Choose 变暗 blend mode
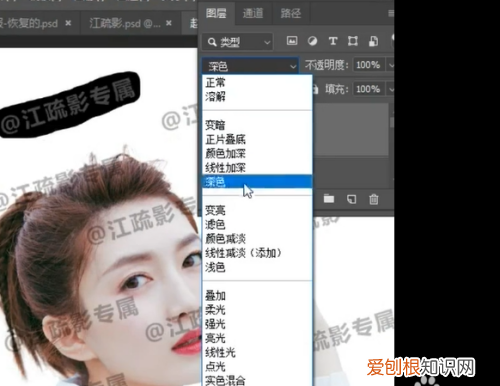The height and width of the screenshot is (386, 500). pyautogui.click(x=257, y=125)
